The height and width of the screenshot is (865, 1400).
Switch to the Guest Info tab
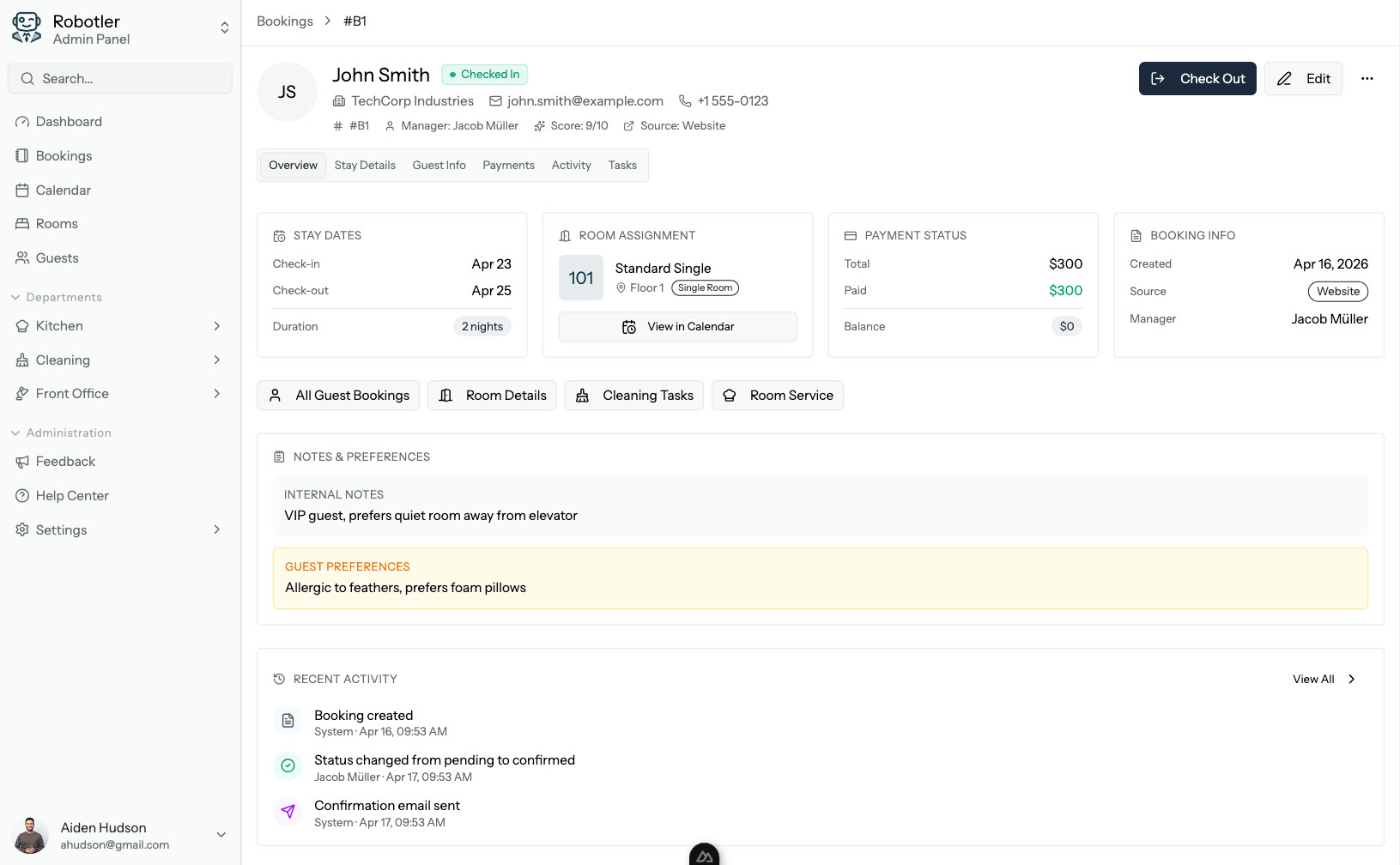pyautogui.click(x=439, y=166)
